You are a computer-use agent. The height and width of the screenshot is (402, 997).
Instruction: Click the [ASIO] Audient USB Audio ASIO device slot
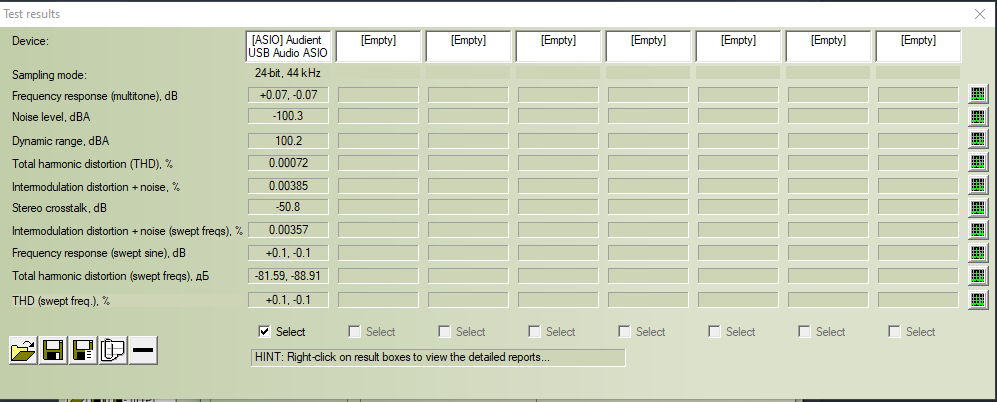289,46
